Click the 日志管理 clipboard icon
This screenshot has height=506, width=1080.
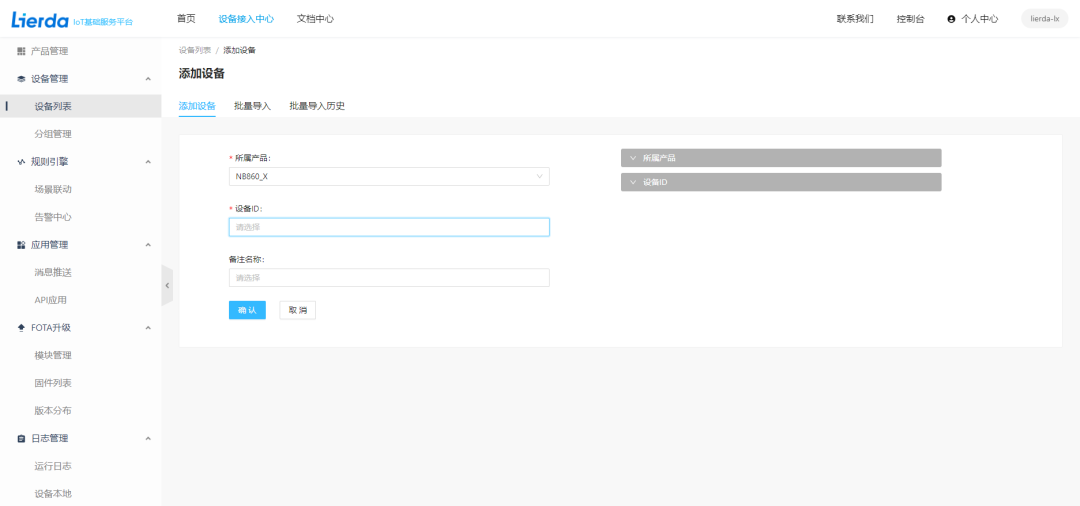pos(21,439)
